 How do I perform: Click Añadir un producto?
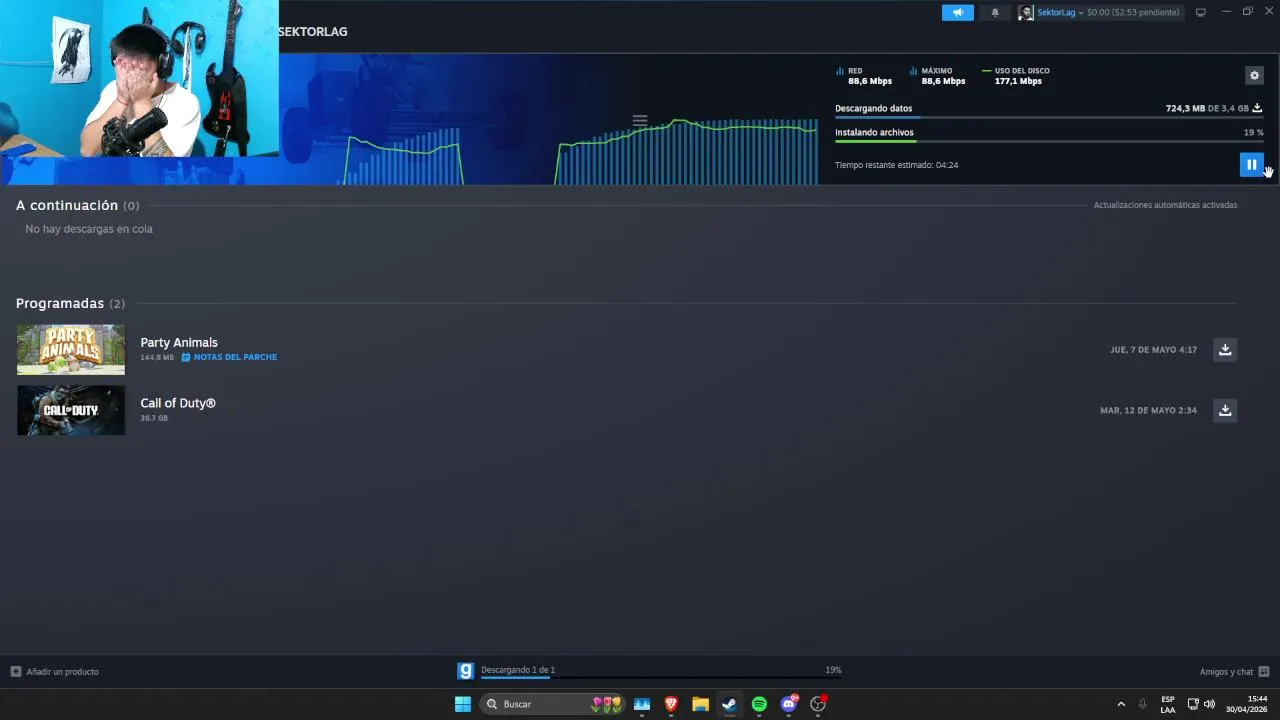pyautogui.click(x=62, y=672)
